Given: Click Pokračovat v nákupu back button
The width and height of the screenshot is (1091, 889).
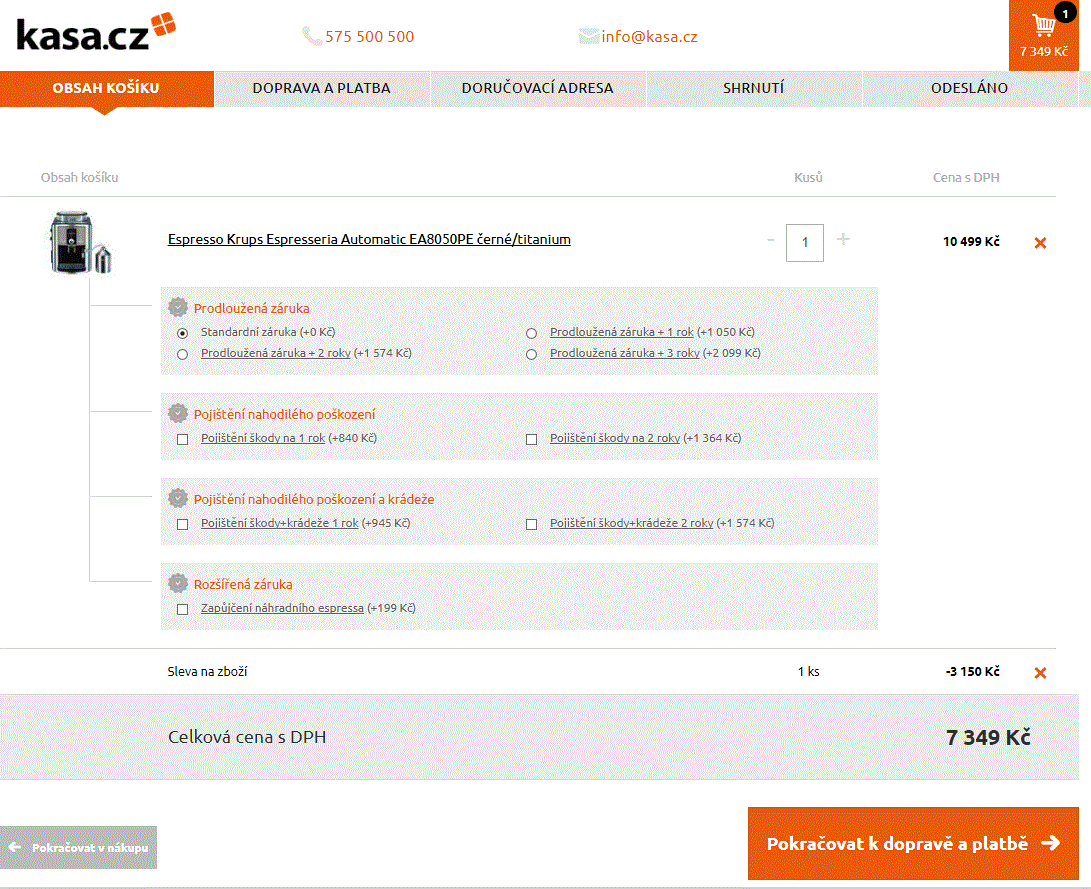Looking at the screenshot, I should [79, 847].
